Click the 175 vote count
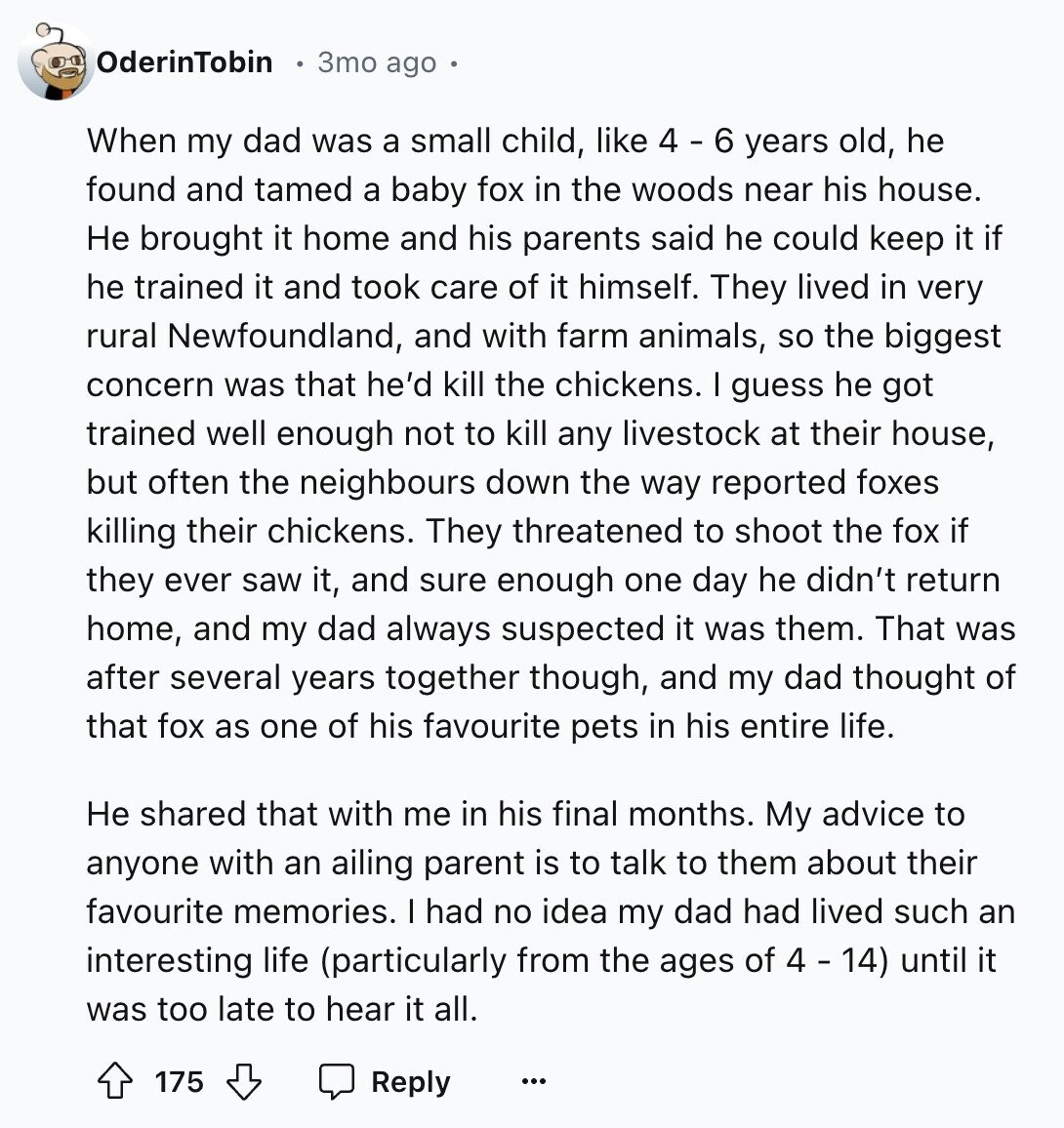Viewport: 1064px width, 1128px height. 180,1081
